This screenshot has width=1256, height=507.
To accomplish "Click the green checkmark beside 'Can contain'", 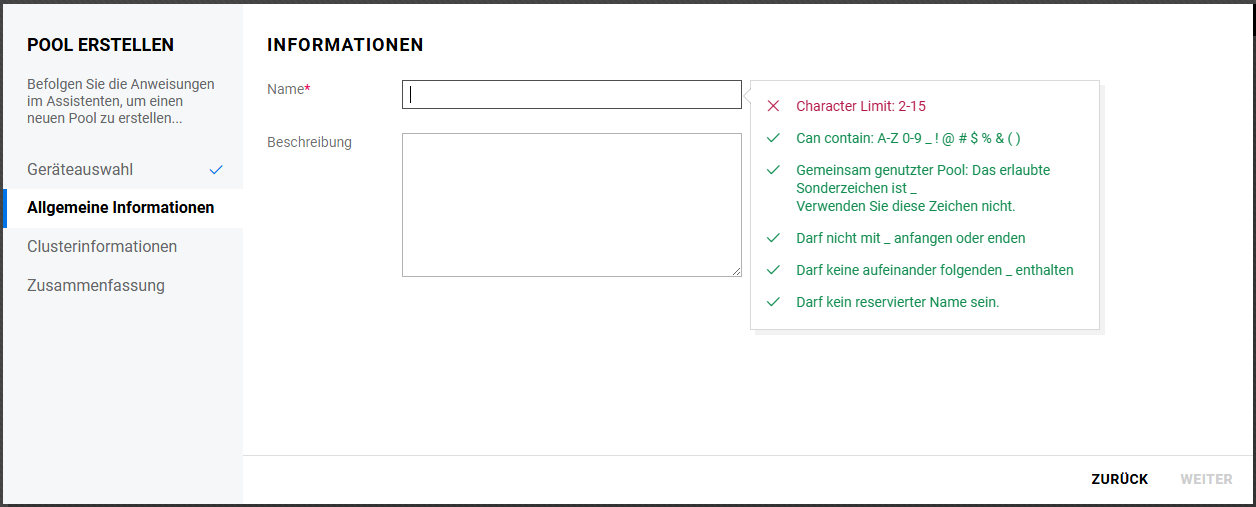I will click(773, 138).
